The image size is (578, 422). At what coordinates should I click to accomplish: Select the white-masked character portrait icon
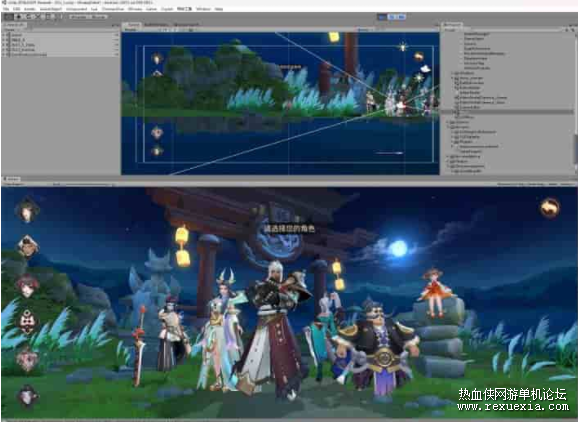point(27,321)
